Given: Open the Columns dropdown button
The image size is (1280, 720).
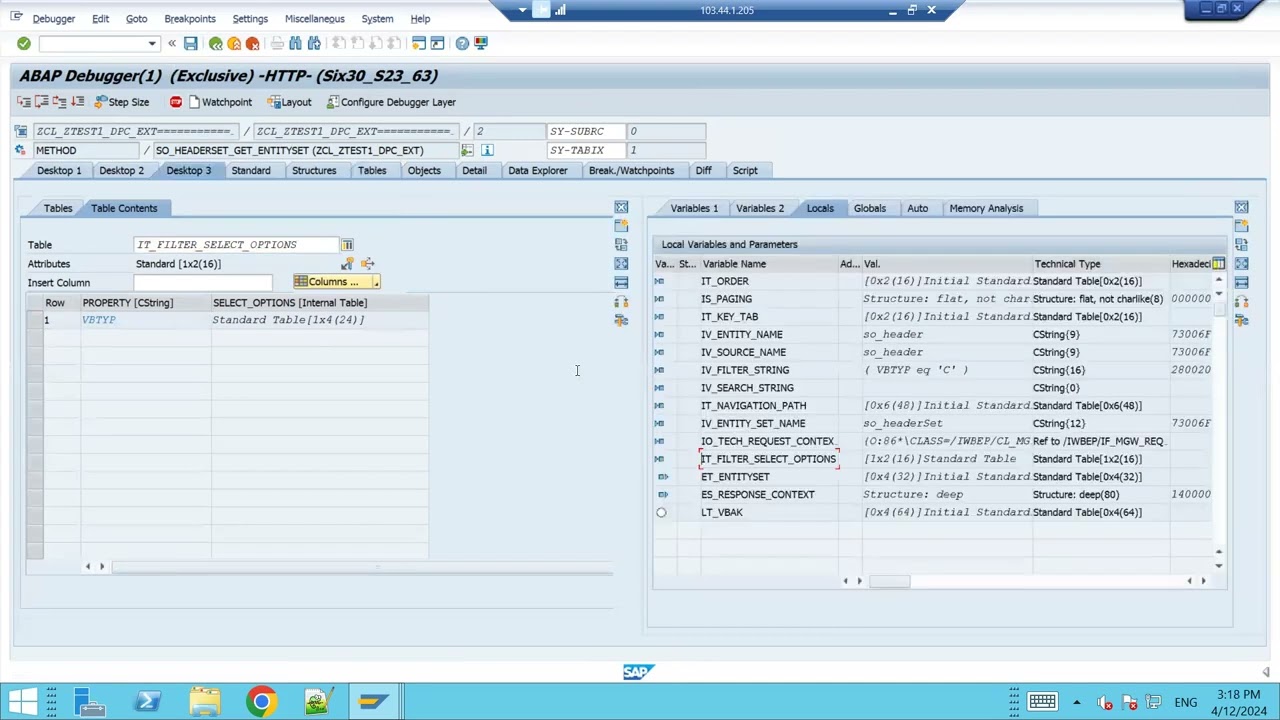Looking at the screenshot, I should [336, 282].
